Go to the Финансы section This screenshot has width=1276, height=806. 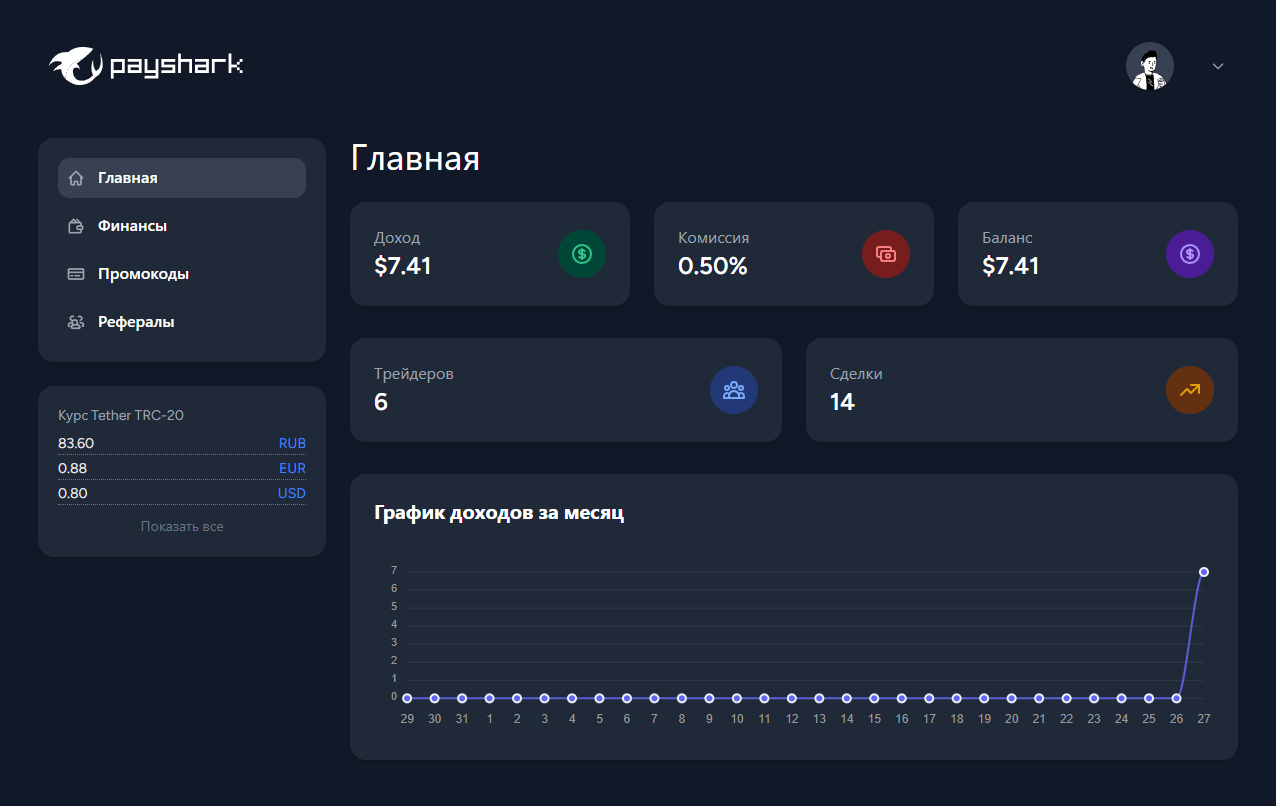coord(132,226)
